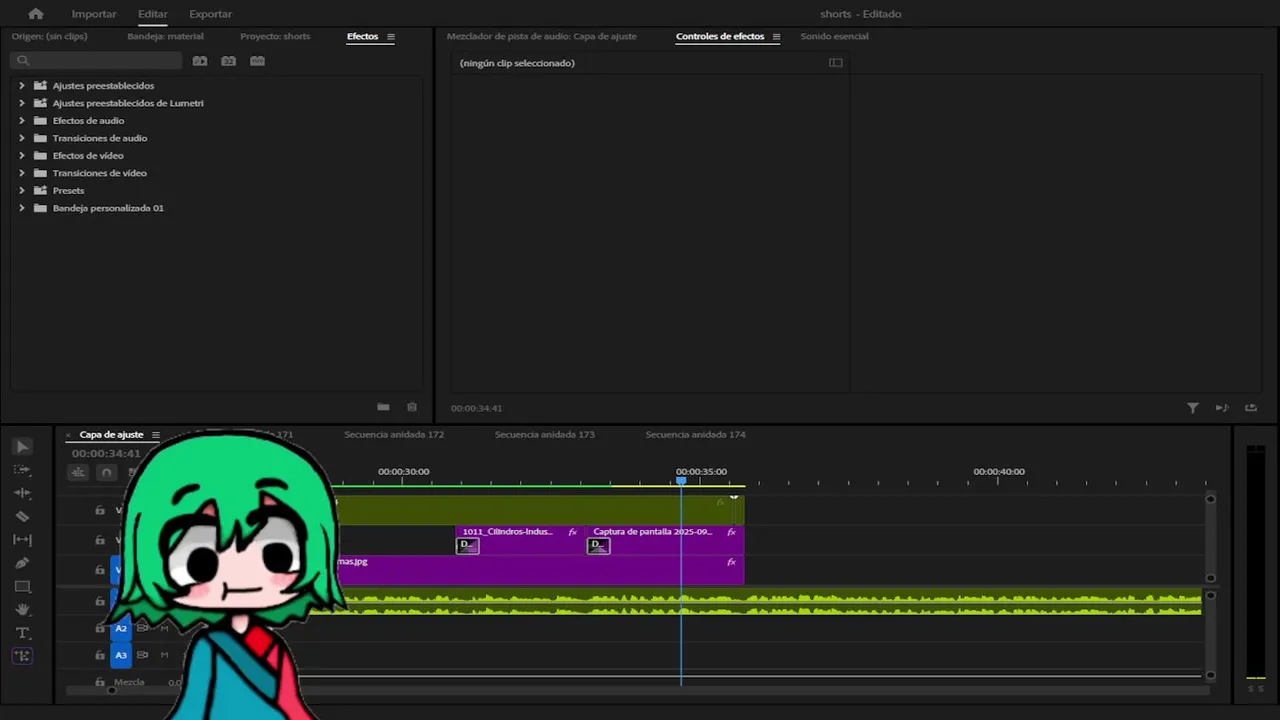Select the Razor tool
1280x720 pixels.
22,517
